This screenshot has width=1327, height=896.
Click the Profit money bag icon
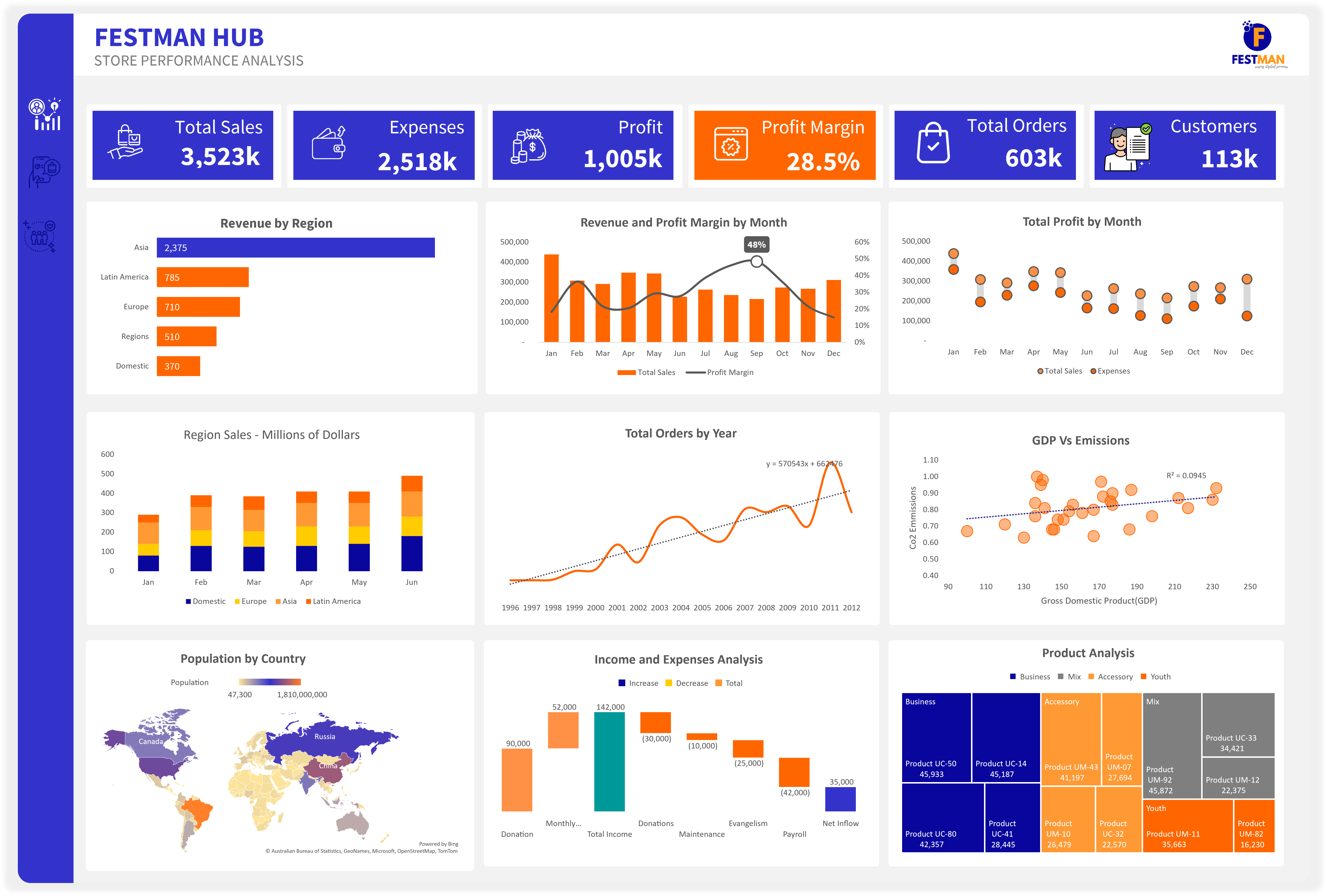pyautogui.click(x=528, y=146)
